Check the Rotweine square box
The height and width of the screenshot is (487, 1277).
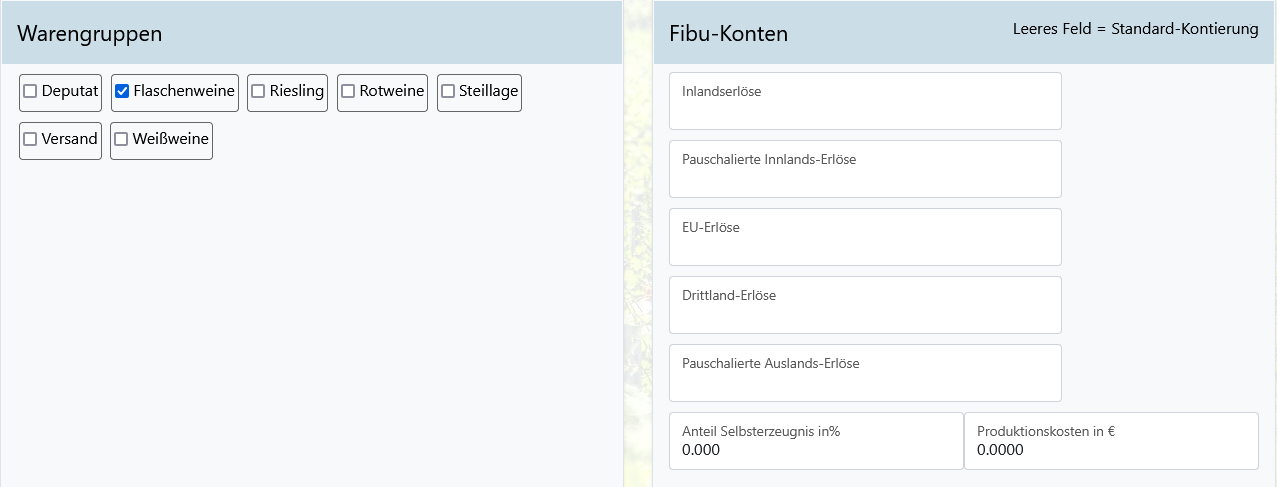point(348,91)
